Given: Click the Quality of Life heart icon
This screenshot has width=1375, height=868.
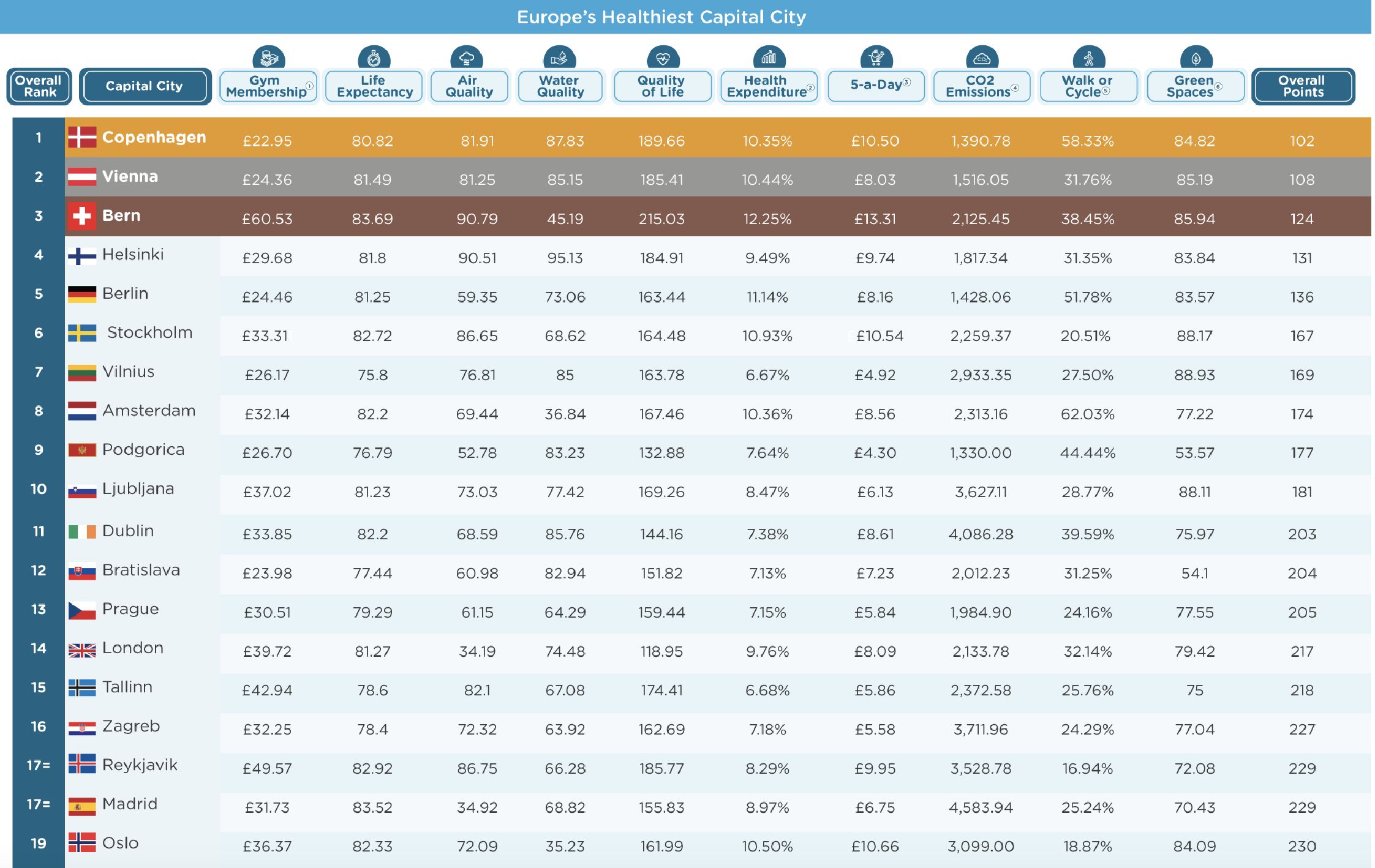Looking at the screenshot, I should [x=663, y=59].
